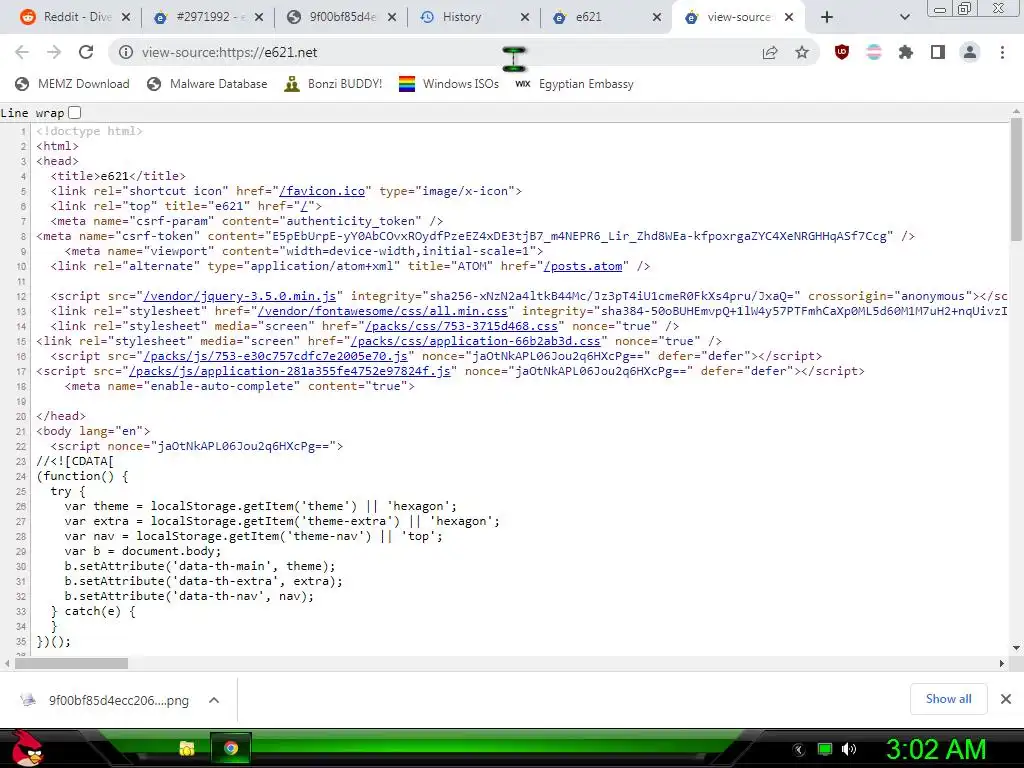Screen dimensions: 1024x768
Task: Close the e621 tab
Action: click(x=657, y=17)
